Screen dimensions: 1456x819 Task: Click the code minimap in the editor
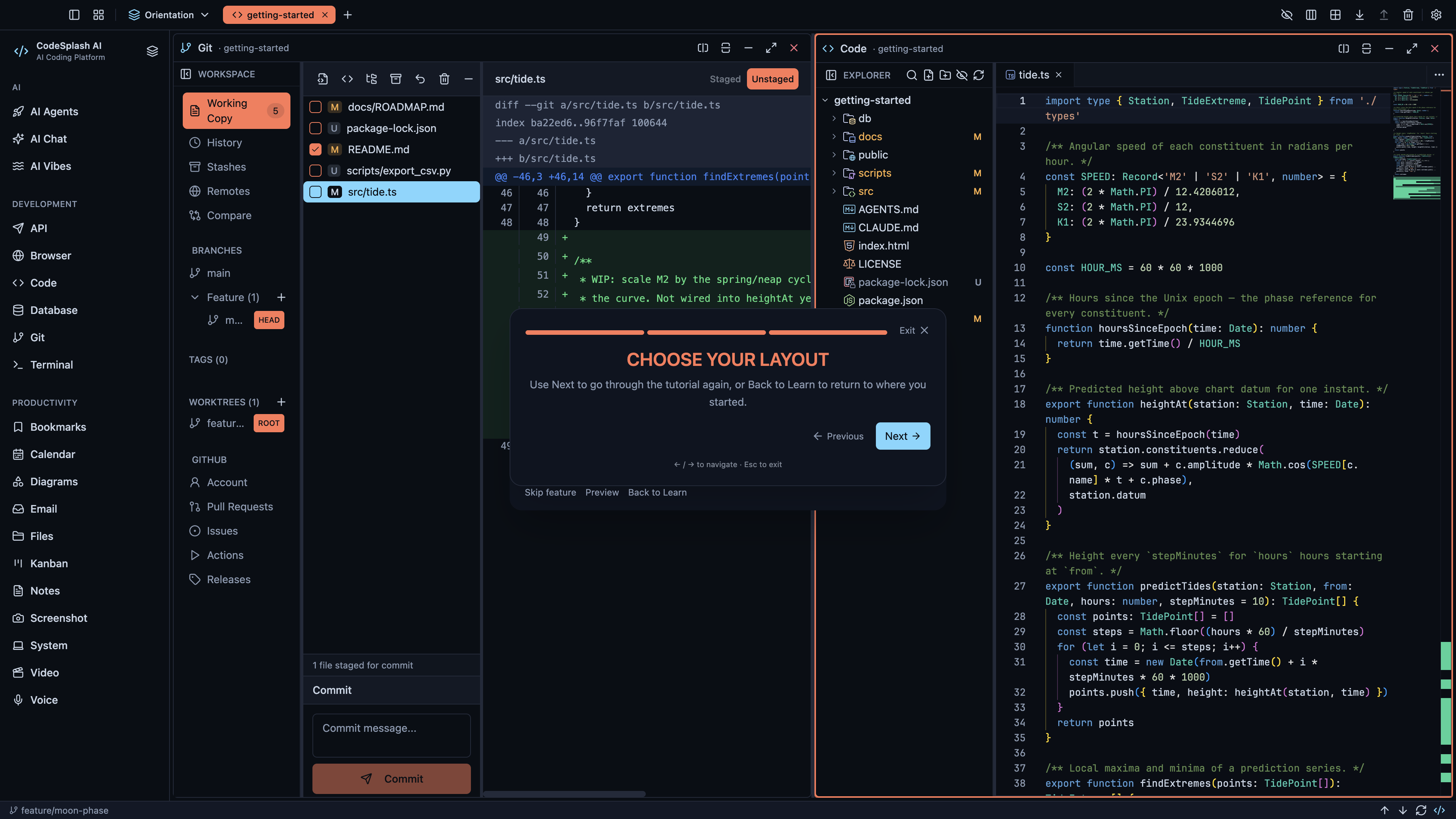click(1417, 144)
